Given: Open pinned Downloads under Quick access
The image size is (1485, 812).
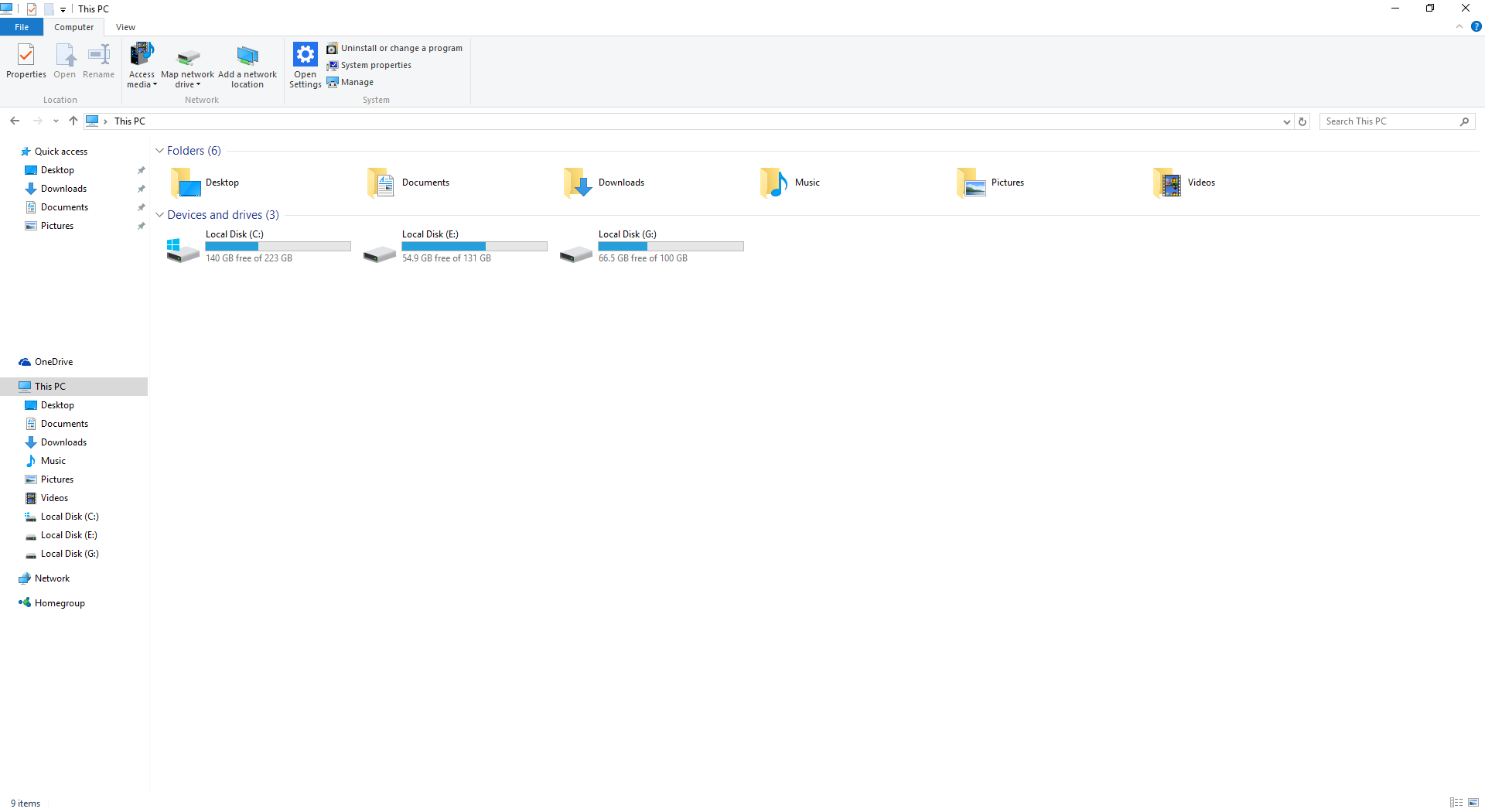Looking at the screenshot, I should click(63, 189).
